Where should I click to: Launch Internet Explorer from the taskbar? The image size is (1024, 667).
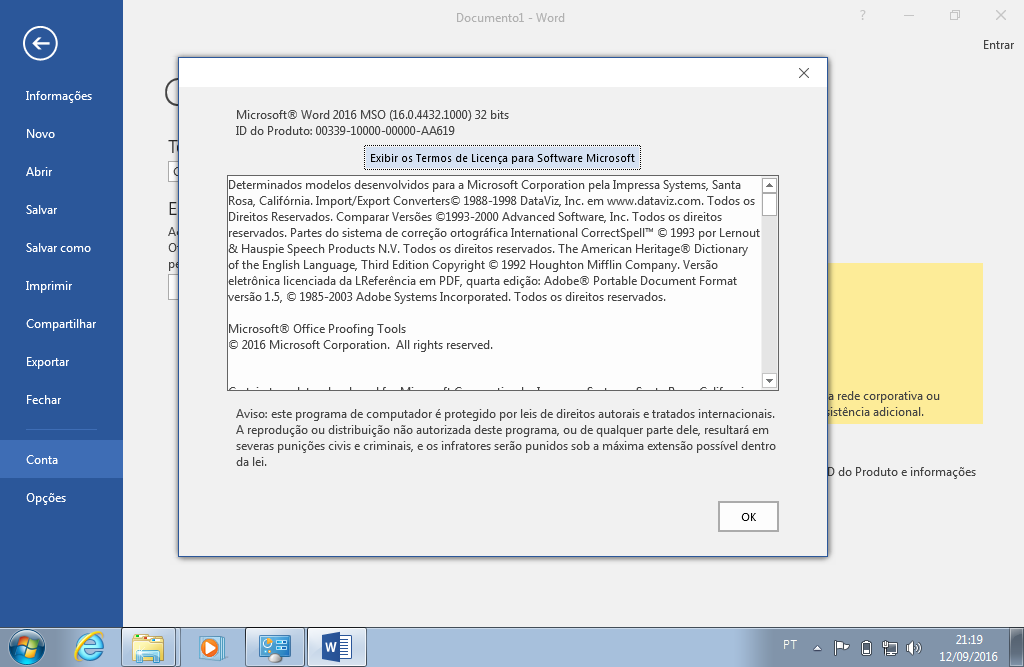[x=89, y=647]
